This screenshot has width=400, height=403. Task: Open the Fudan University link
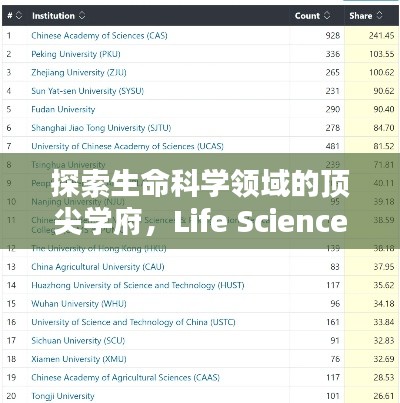point(63,109)
